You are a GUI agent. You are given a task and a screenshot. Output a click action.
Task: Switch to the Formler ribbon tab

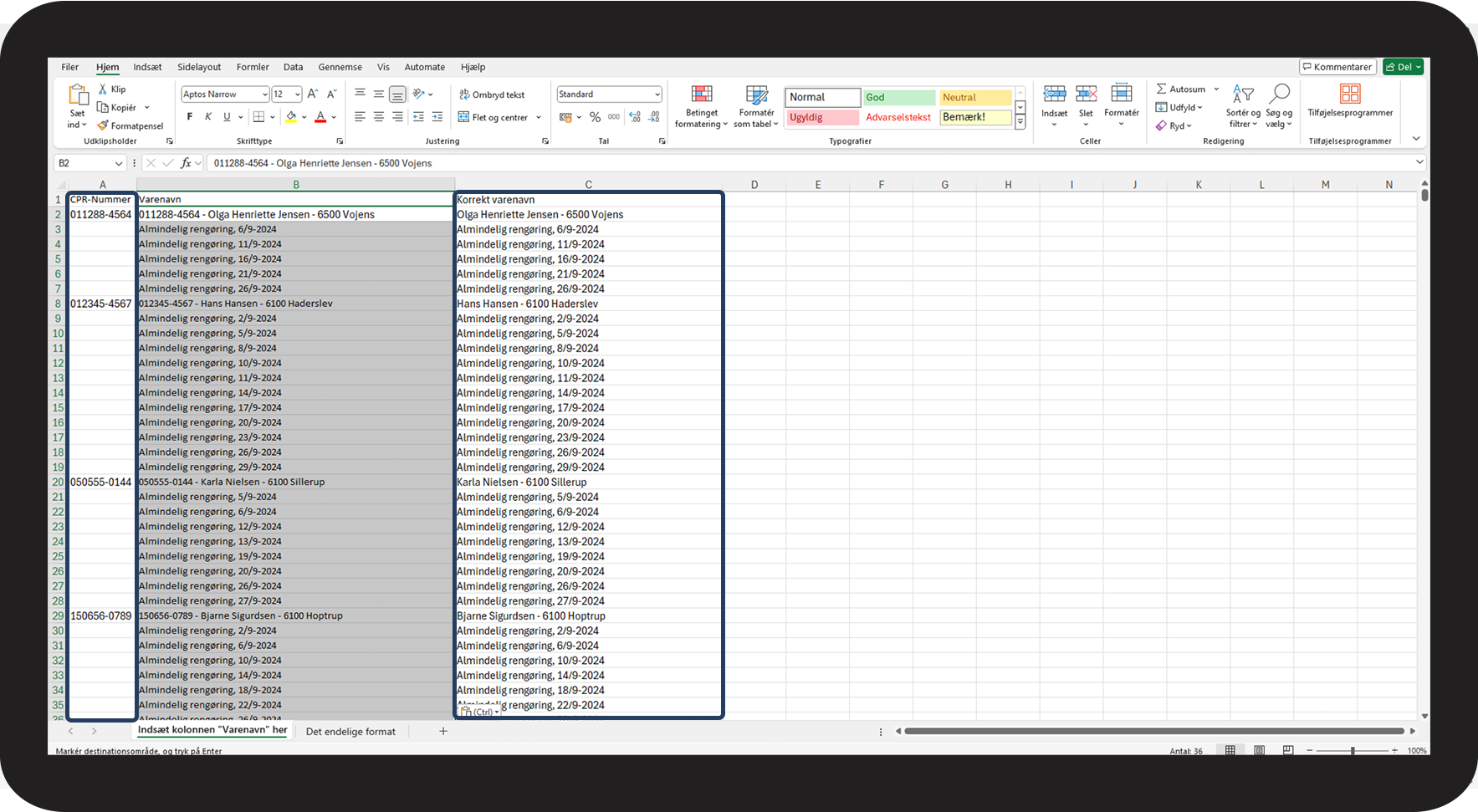tap(253, 67)
